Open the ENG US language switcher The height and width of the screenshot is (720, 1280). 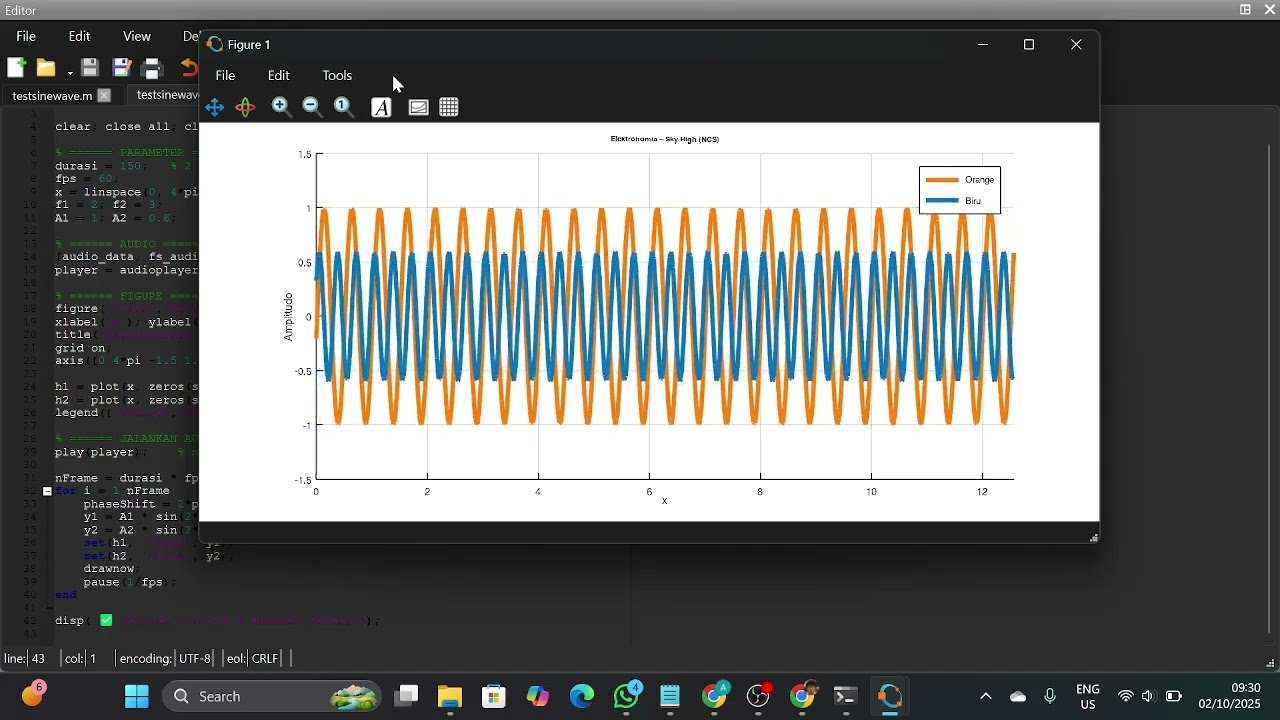coord(1089,697)
